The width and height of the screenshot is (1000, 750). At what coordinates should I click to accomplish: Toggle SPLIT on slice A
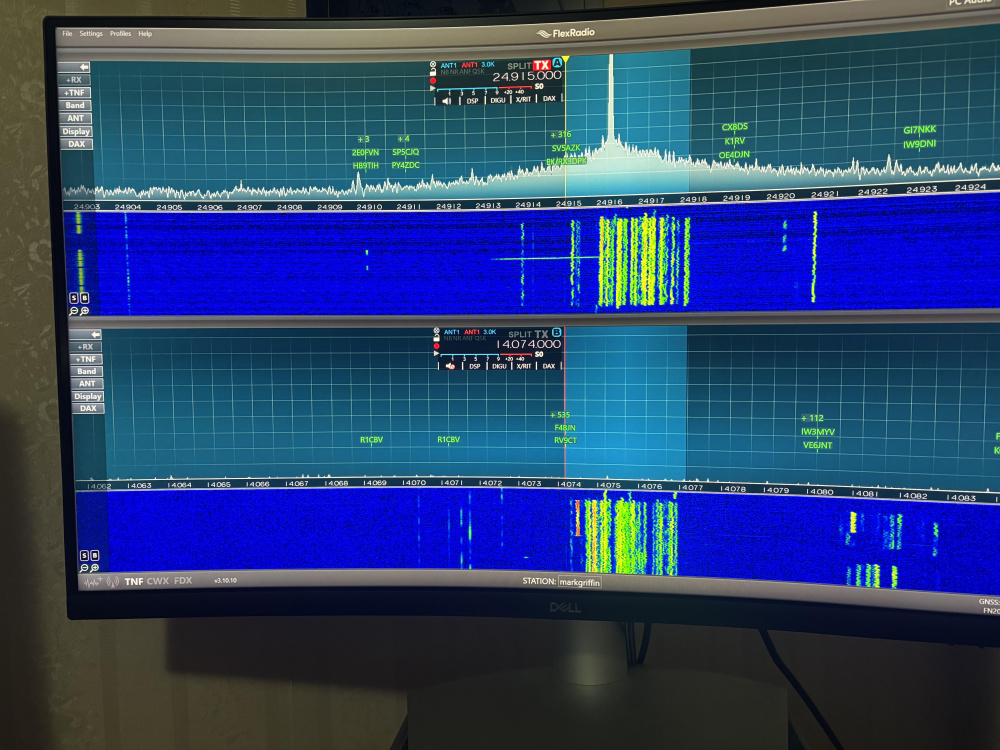[x=520, y=66]
